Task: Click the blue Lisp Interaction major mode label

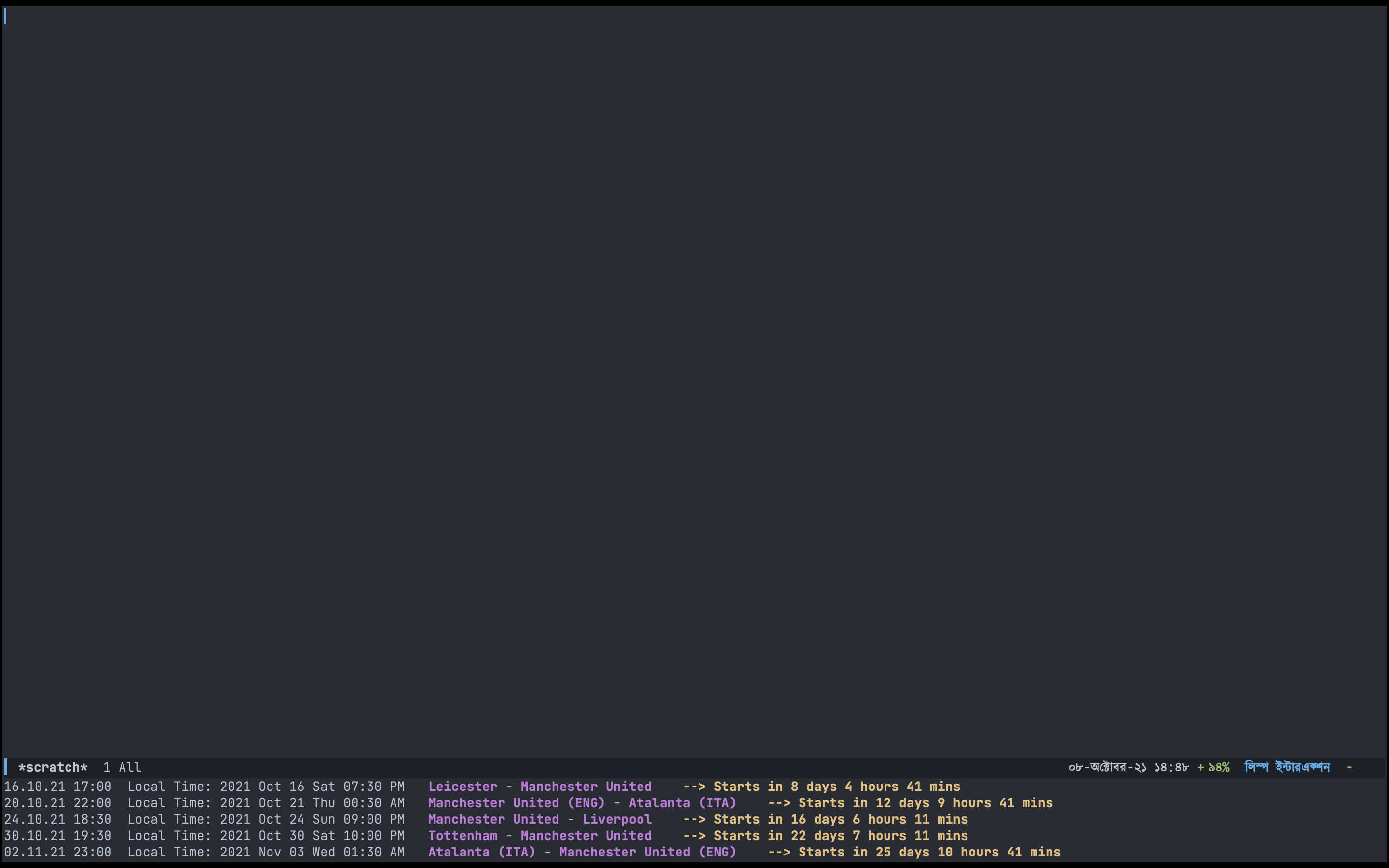Action: tap(1287, 767)
